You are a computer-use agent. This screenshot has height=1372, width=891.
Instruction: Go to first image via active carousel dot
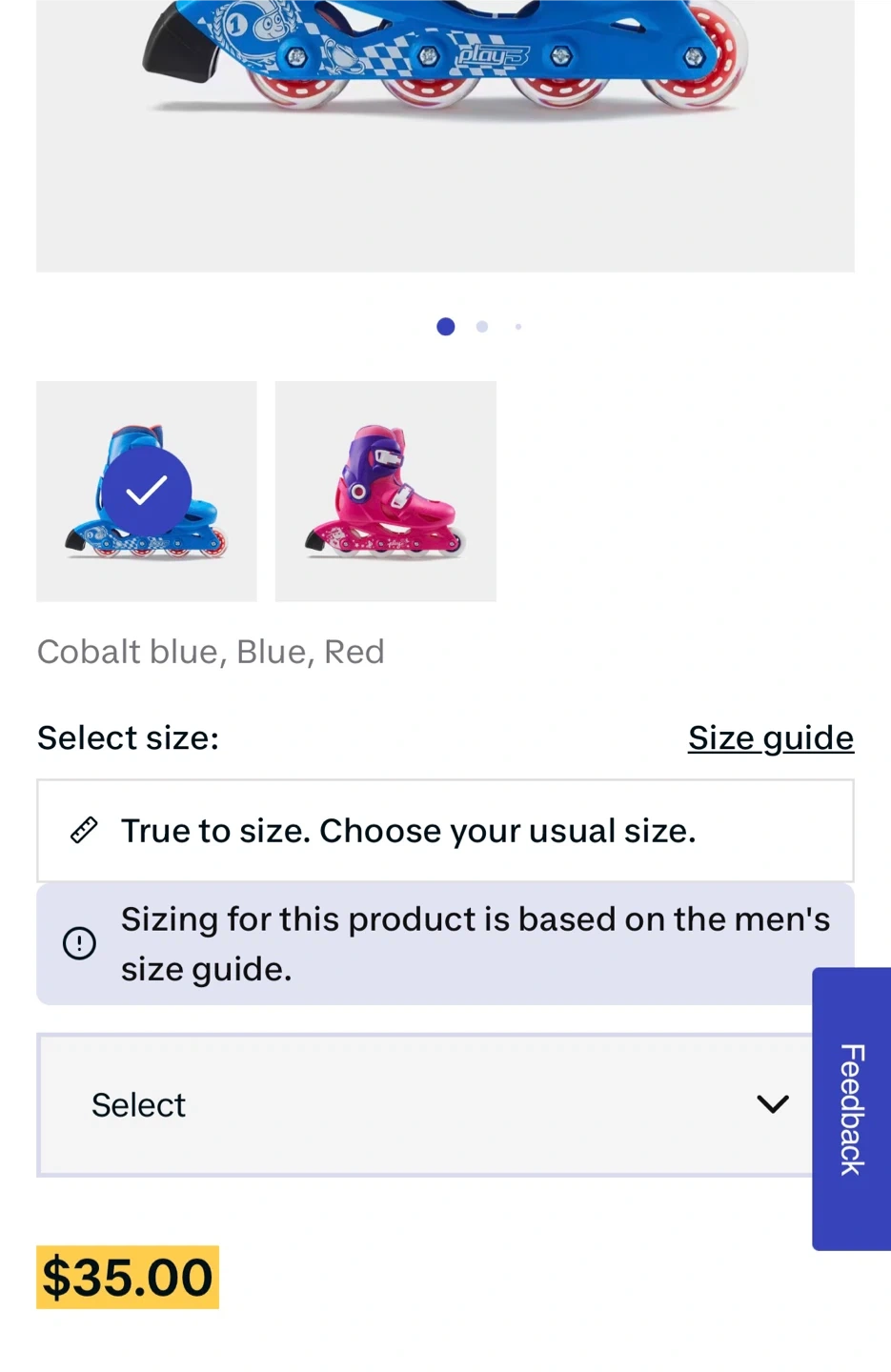pos(445,327)
